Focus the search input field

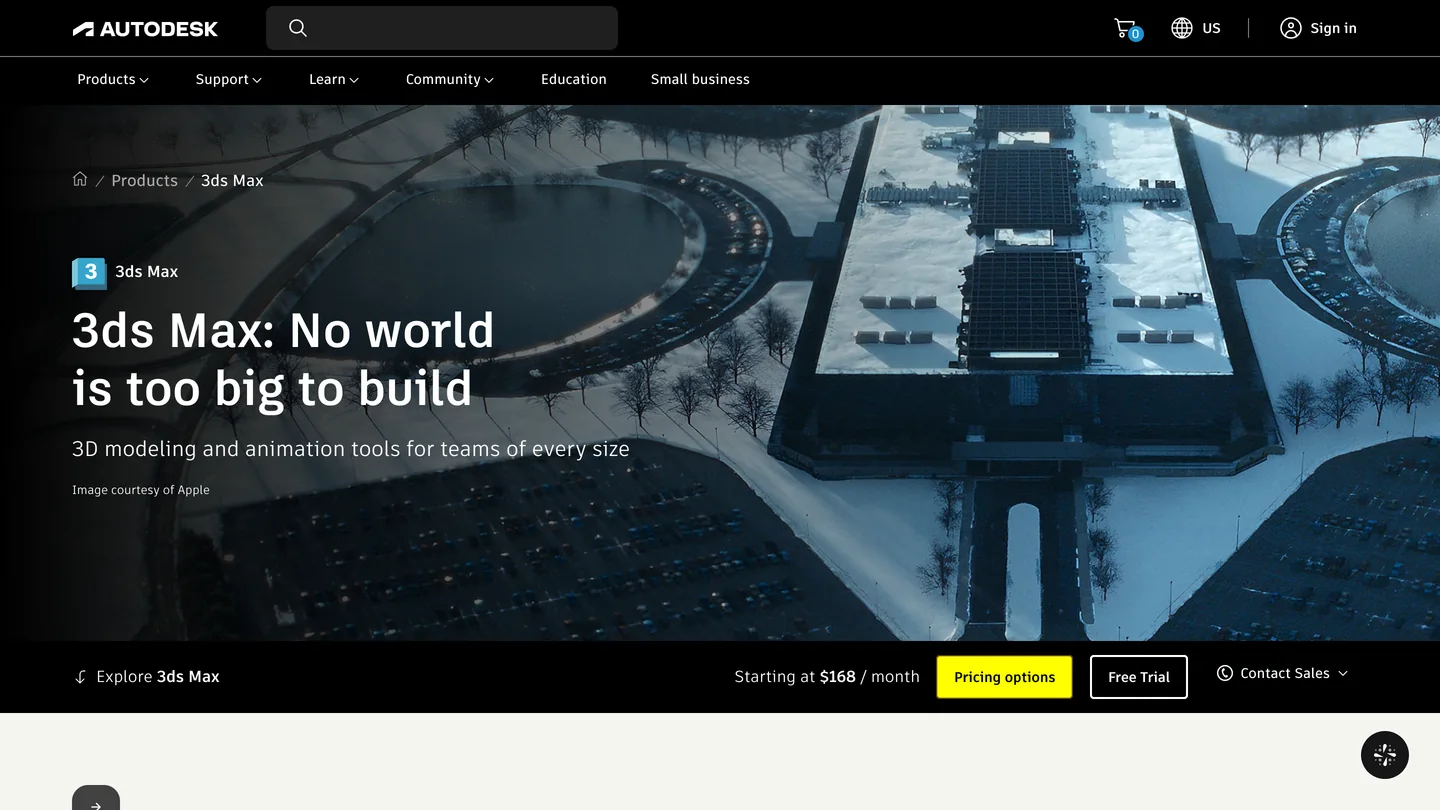(x=442, y=28)
